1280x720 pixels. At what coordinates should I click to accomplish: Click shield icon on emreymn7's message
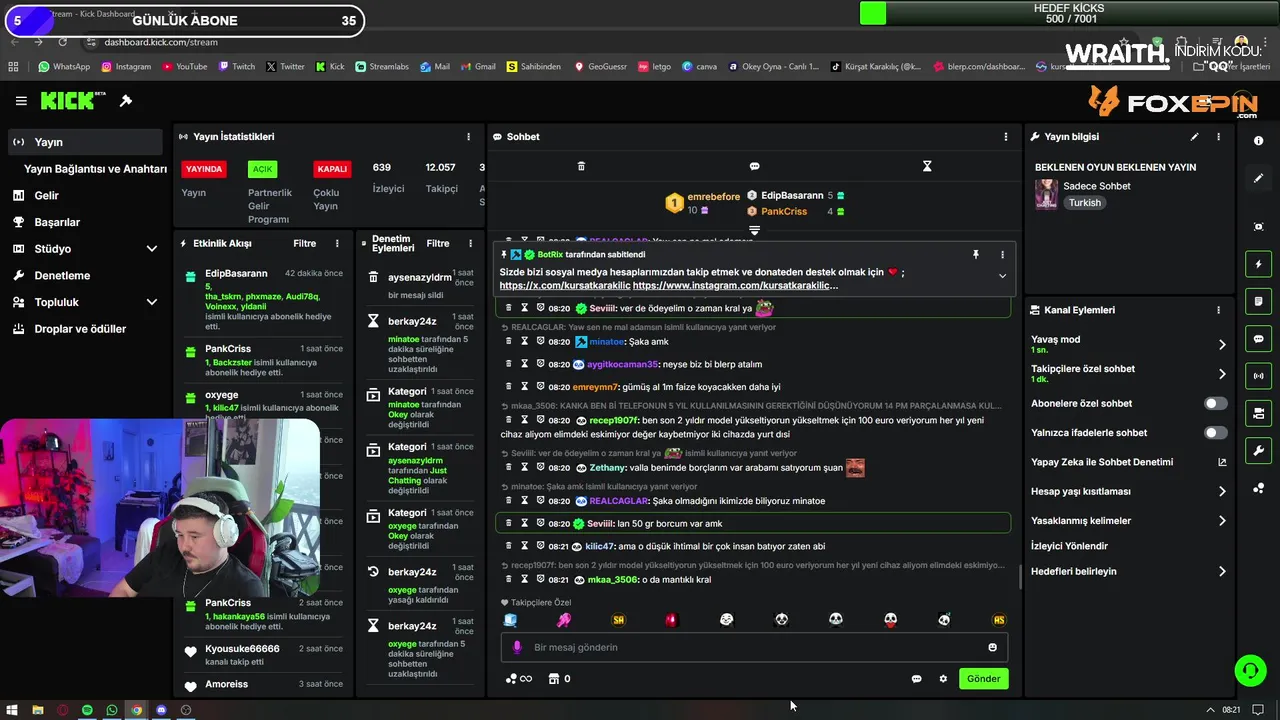[x=540, y=387]
